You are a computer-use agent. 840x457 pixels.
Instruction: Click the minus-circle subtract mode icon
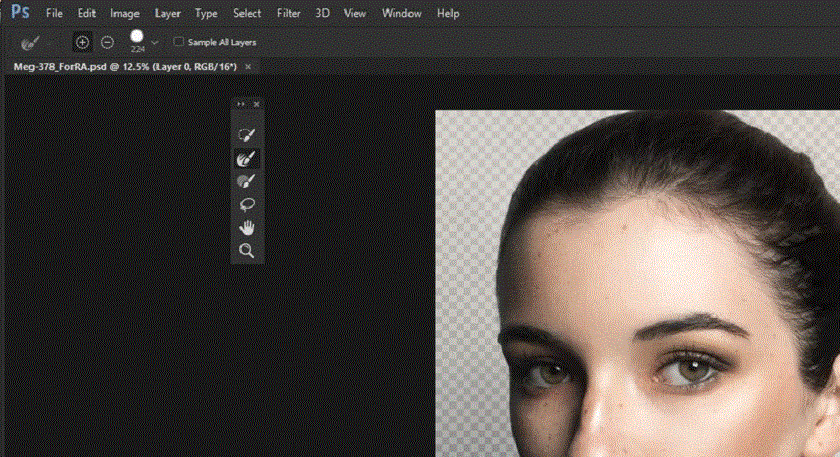coord(107,42)
